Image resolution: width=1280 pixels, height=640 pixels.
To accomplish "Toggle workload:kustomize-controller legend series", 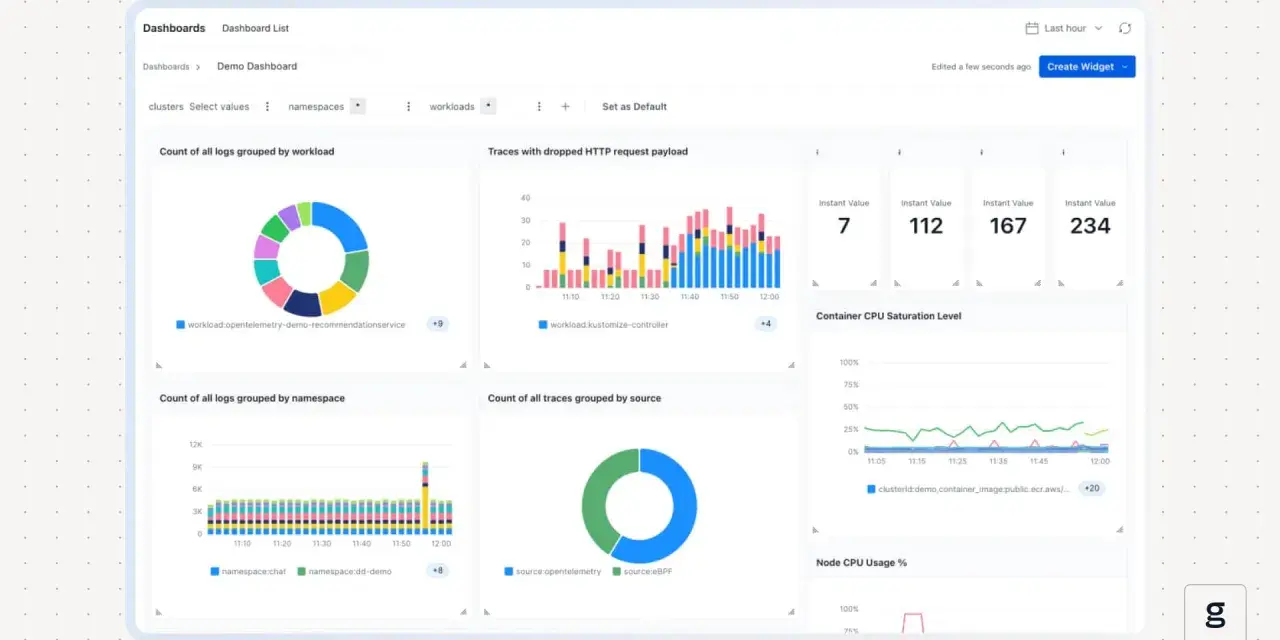I will (x=604, y=325).
